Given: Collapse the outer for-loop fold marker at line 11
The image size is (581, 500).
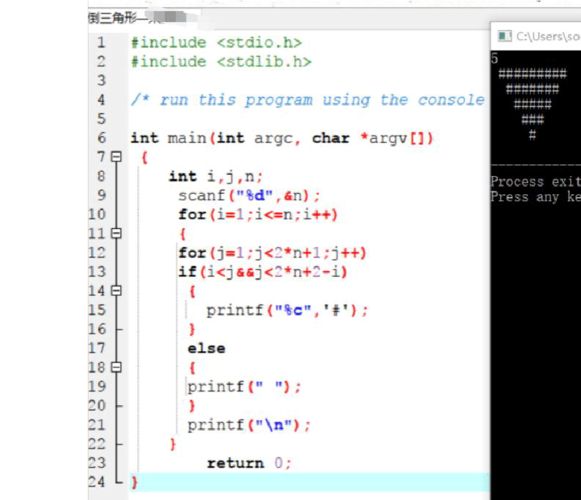Looking at the screenshot, I should point(116,234).
